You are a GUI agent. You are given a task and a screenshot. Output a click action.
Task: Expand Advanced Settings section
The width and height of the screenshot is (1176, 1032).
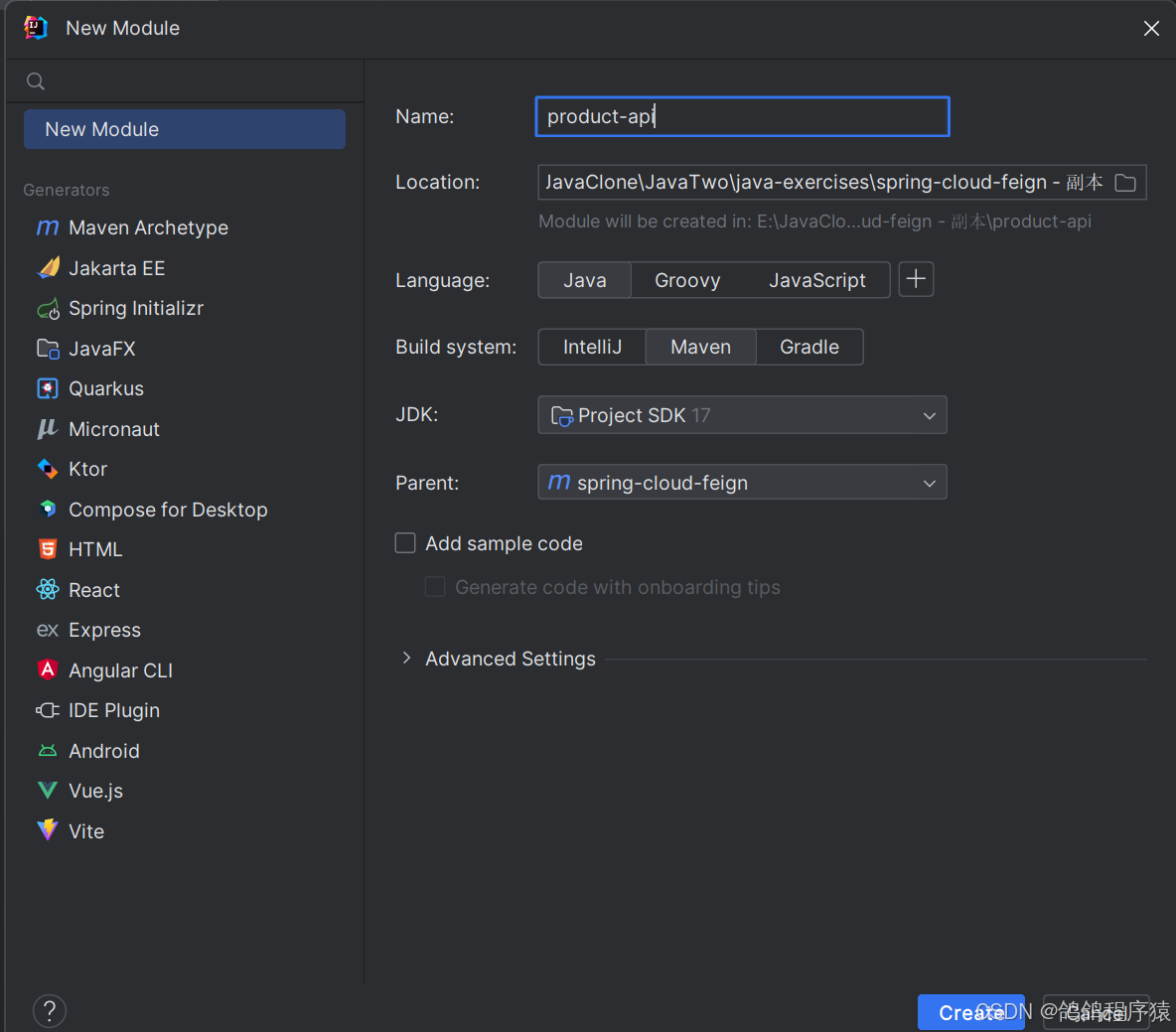pos(406,658)
